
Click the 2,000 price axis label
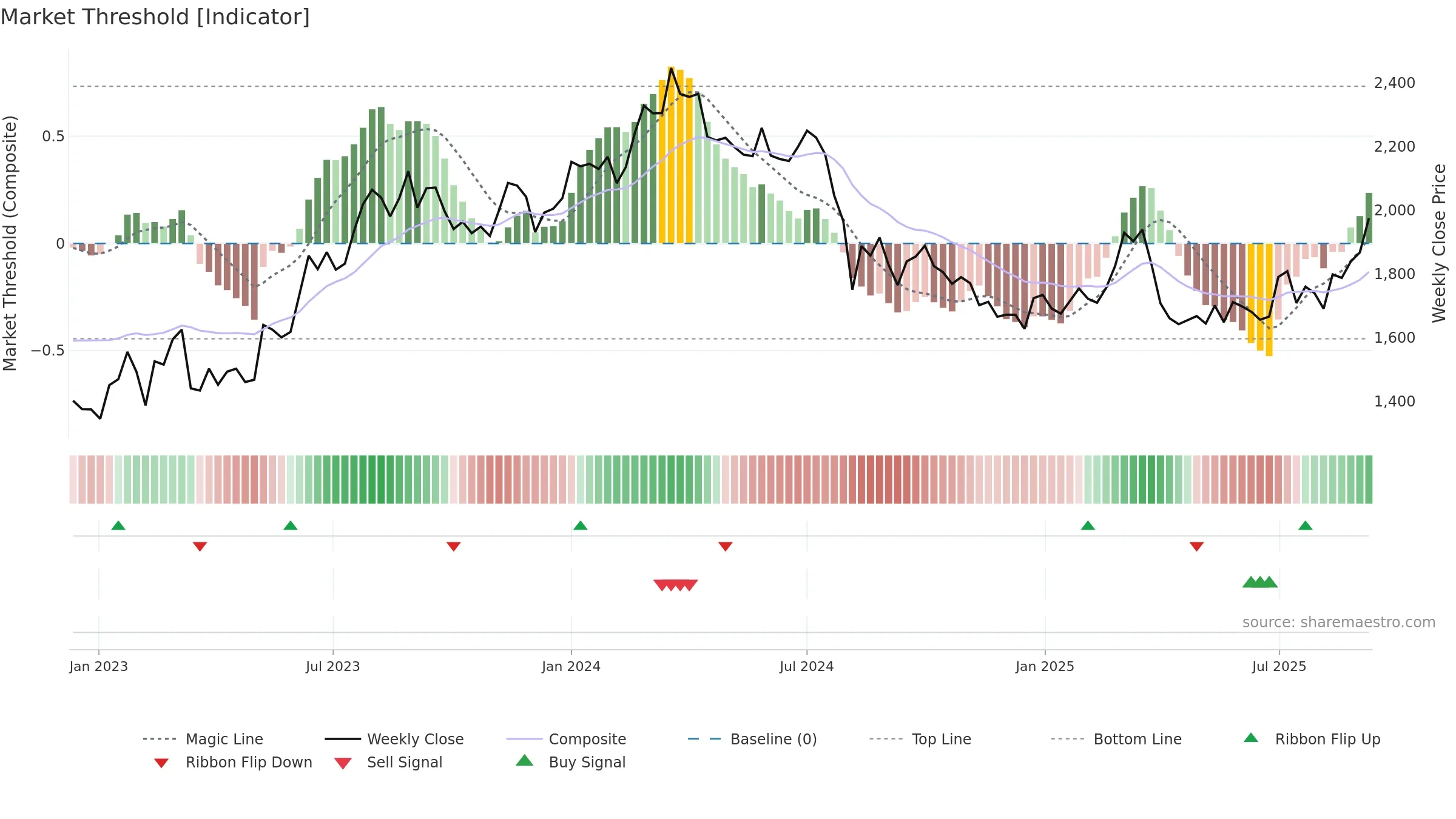[1395, 211]
